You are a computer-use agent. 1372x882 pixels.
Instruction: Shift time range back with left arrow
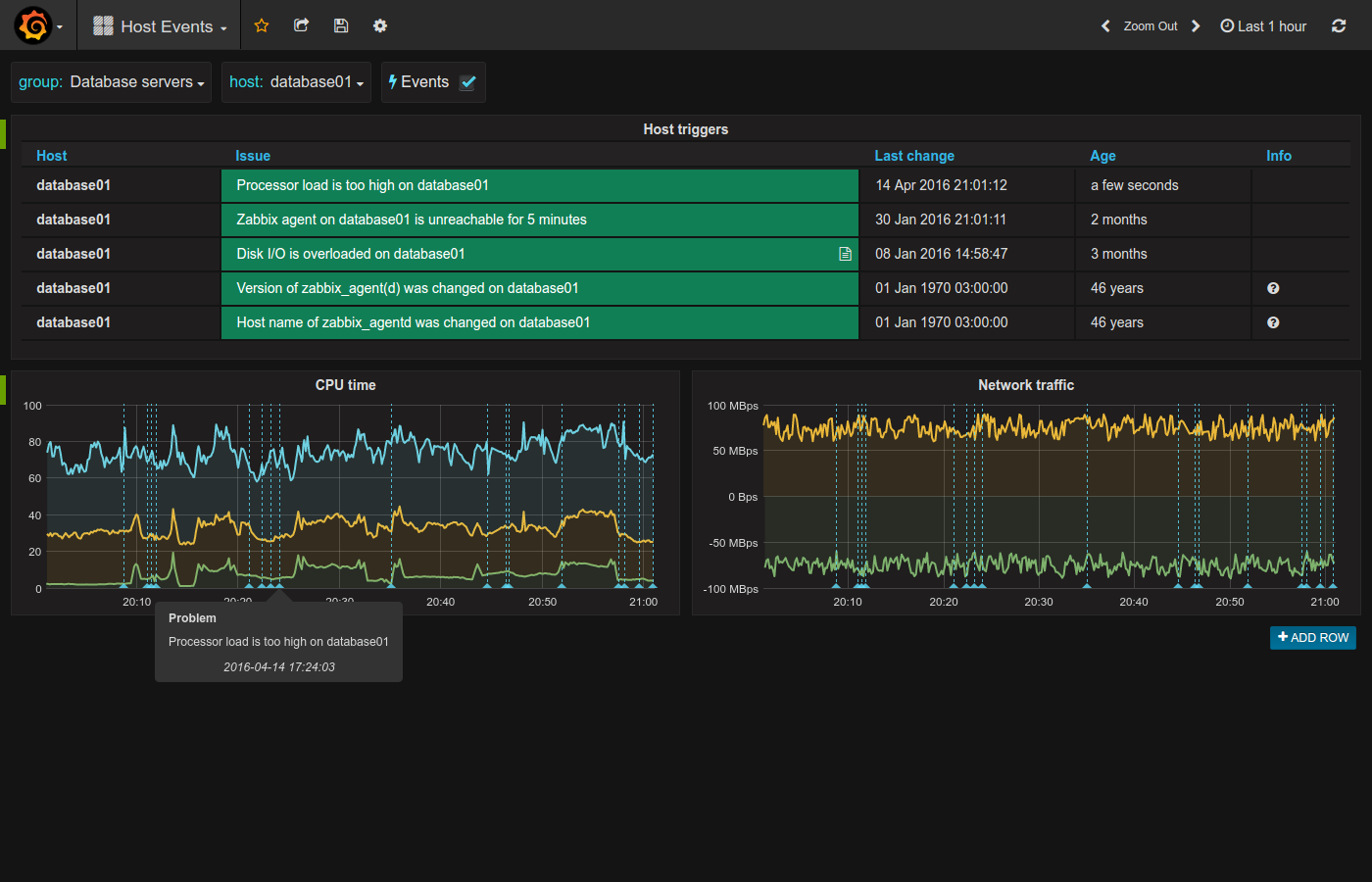click(x=1105, y=25)
